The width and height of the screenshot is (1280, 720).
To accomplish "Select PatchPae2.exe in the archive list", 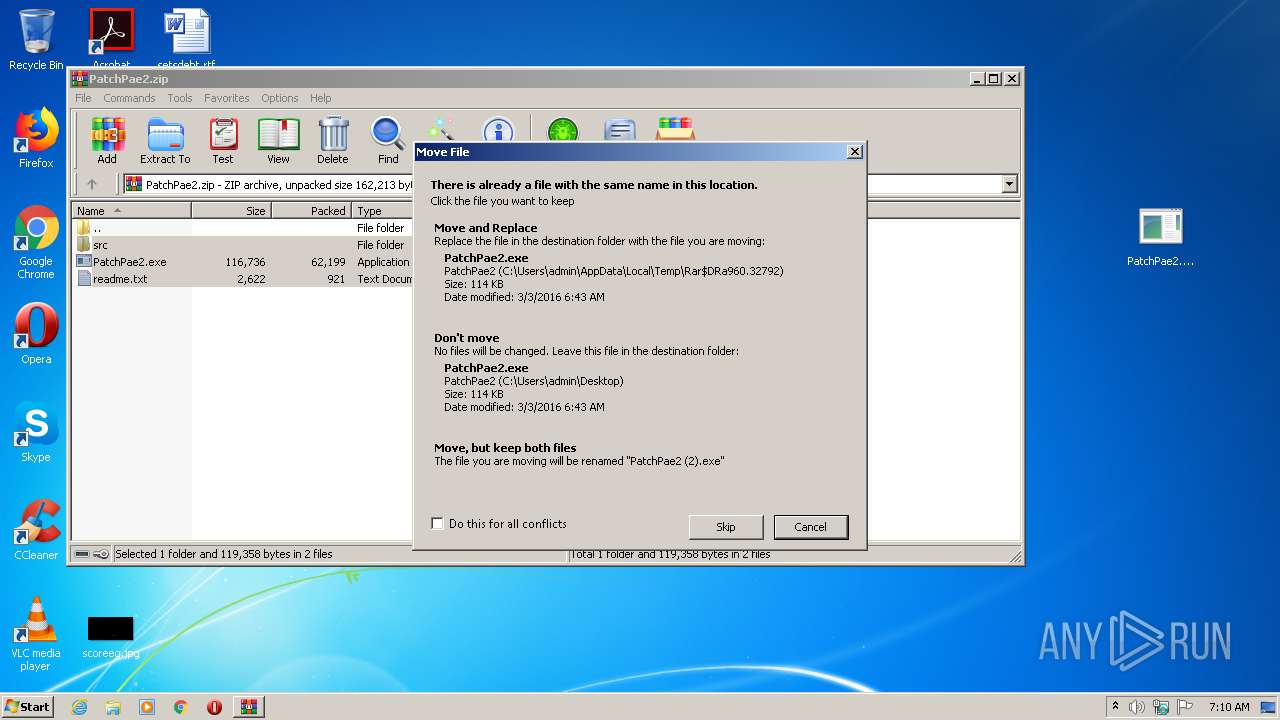I will click(x=243, y=262).
